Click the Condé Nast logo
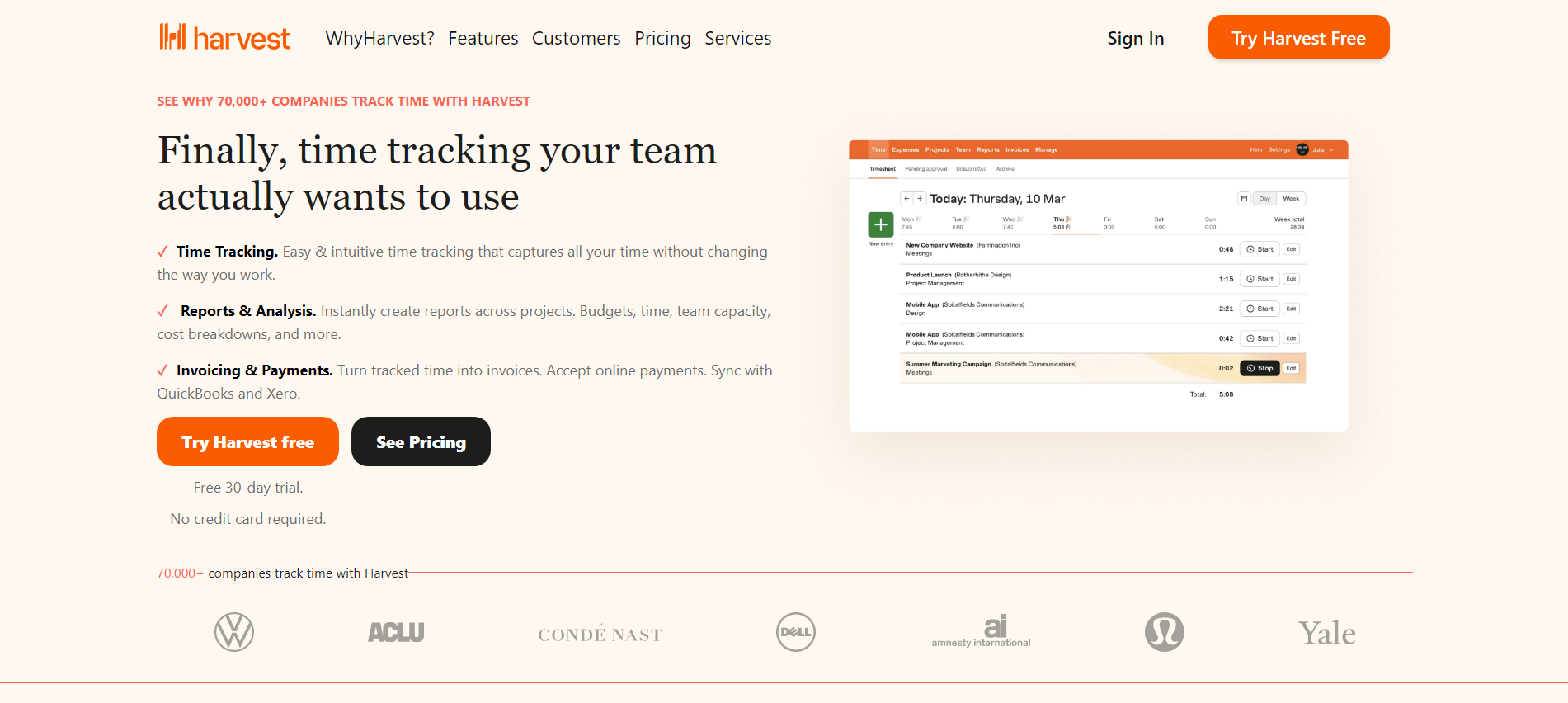This screenshot has height=703, width=1568. pos(600,635)
